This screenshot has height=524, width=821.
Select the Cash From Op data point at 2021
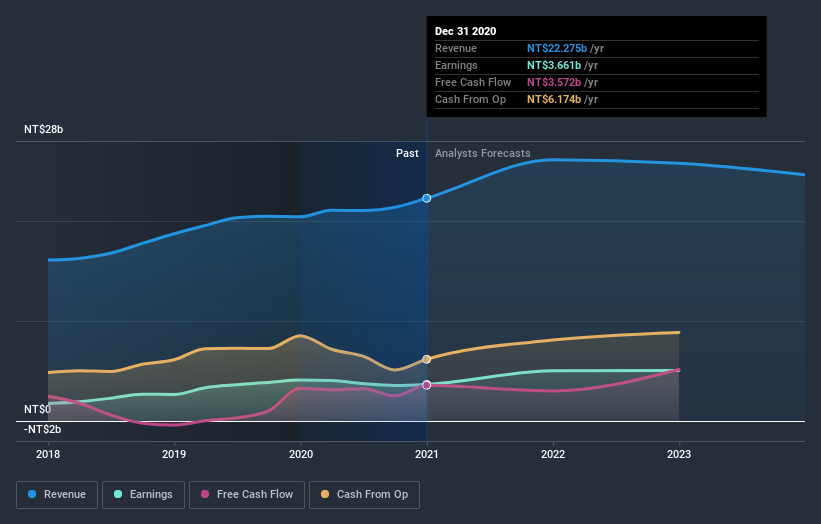tap(427, 359)
